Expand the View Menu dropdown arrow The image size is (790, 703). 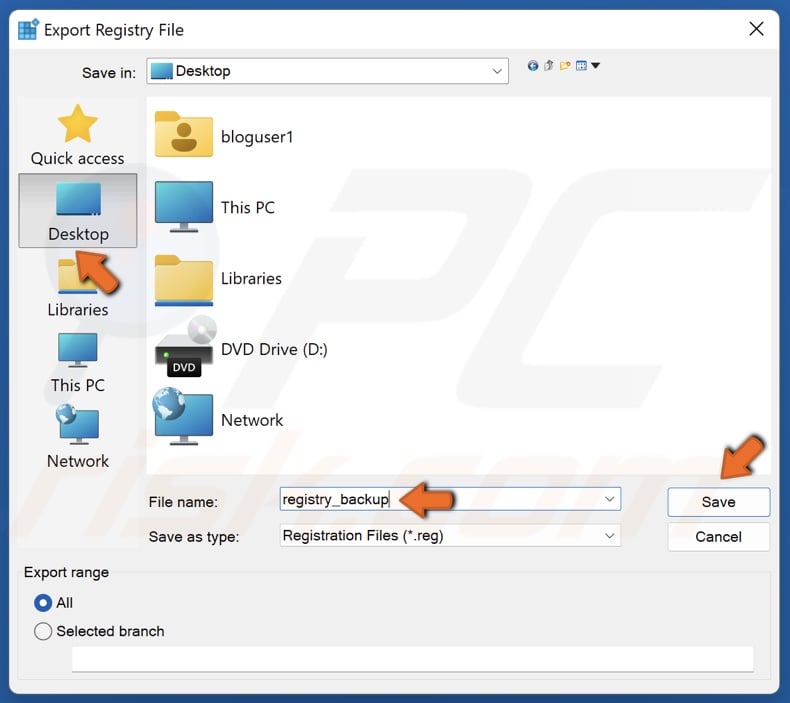click(x=596, y=66)
